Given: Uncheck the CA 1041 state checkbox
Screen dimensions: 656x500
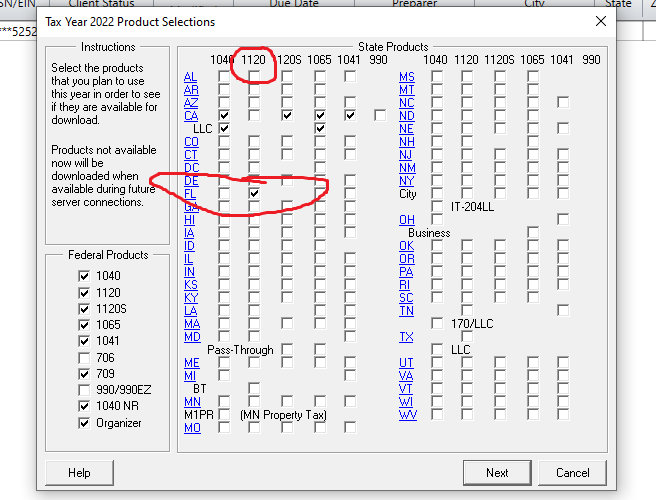Looking at the screenshot, I should pyautogui.click(x=350, y=115).
